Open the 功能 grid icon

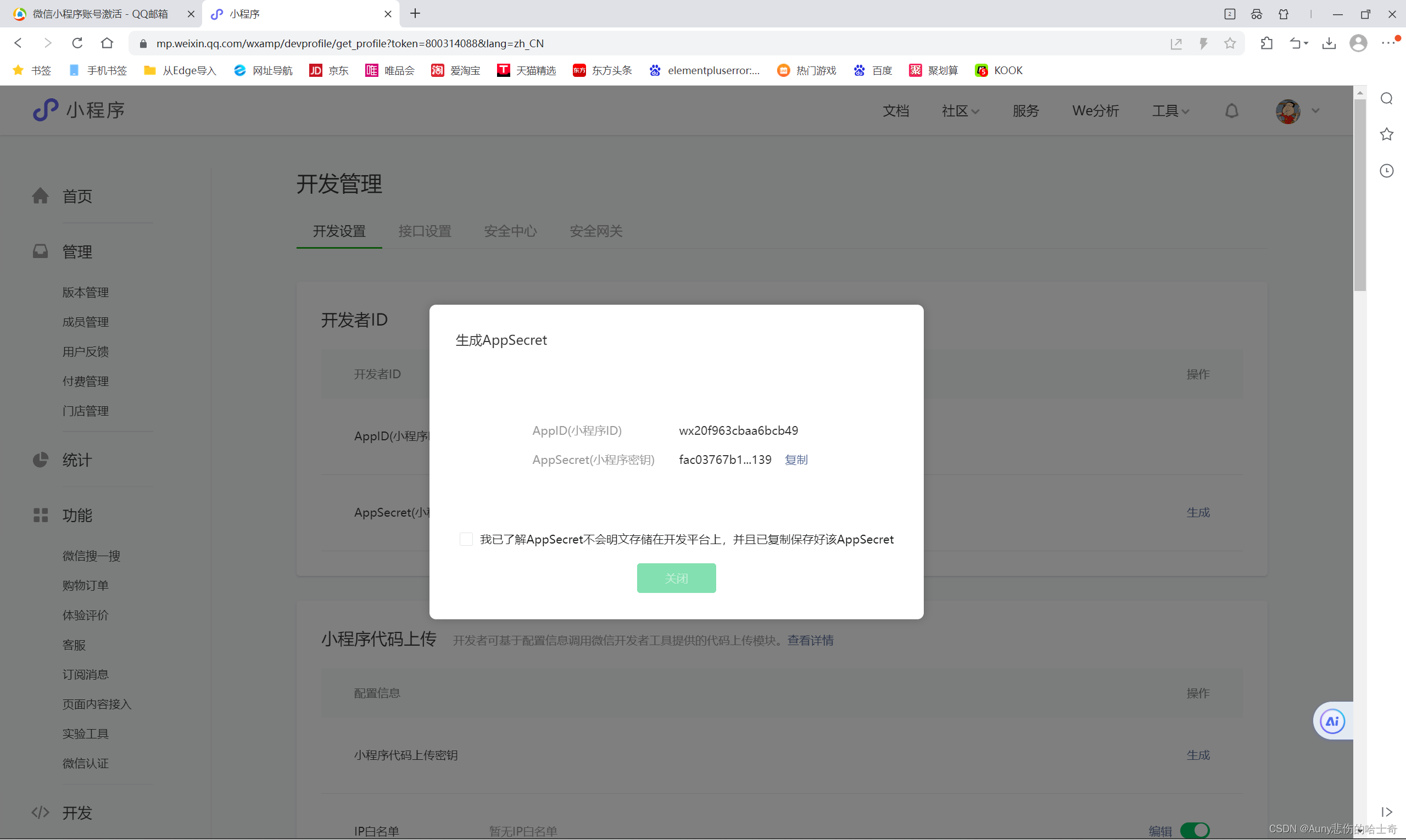(40, 514)
